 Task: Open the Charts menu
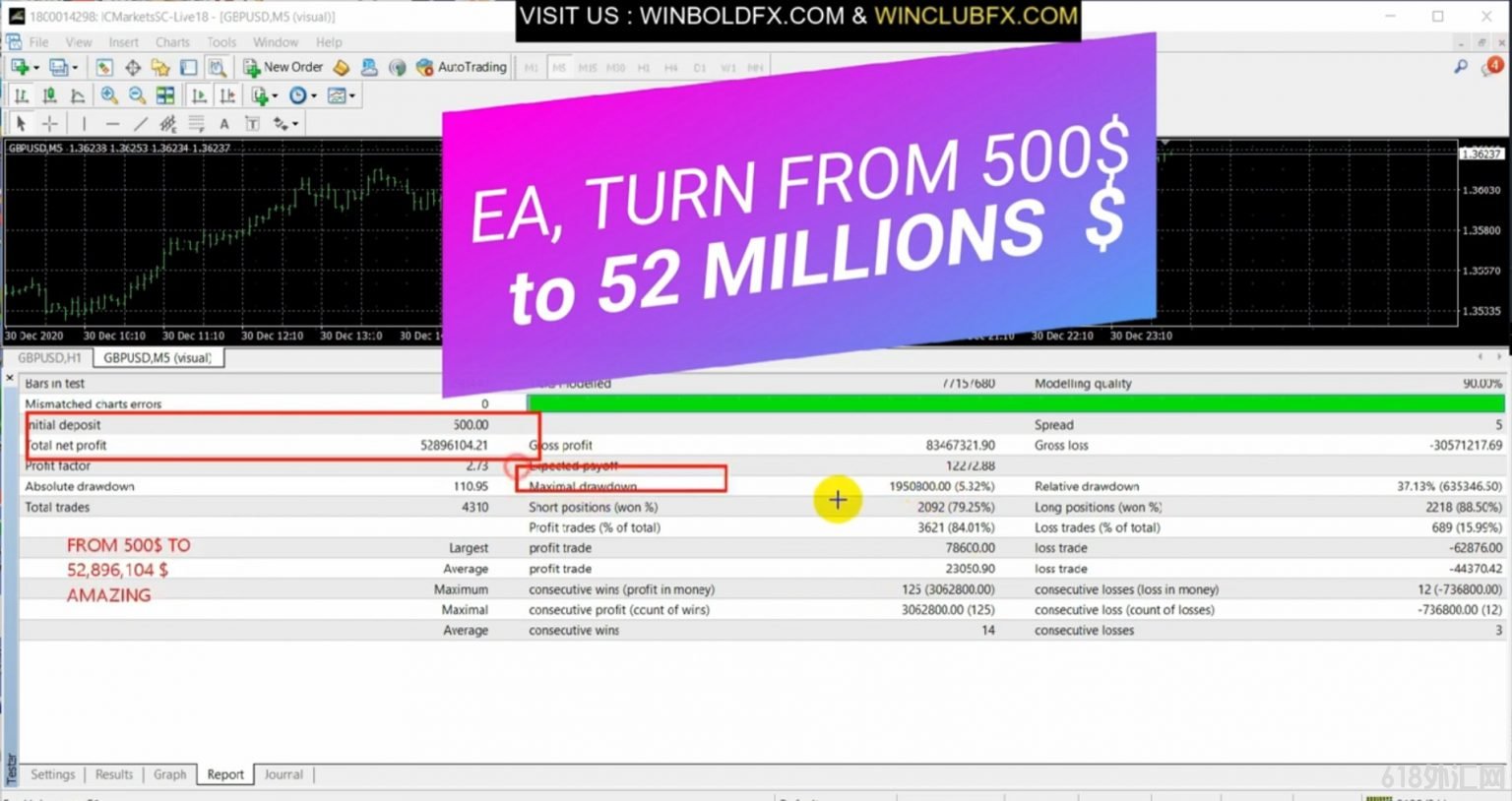pos(172,42)
